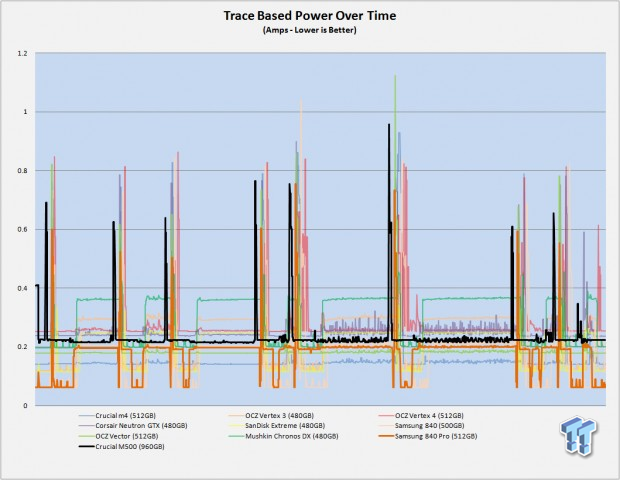Viewport: 620px width, 480px height.
Task: Click the green line swatch for Mushkin Chronos DX
Action: (236, 437)
